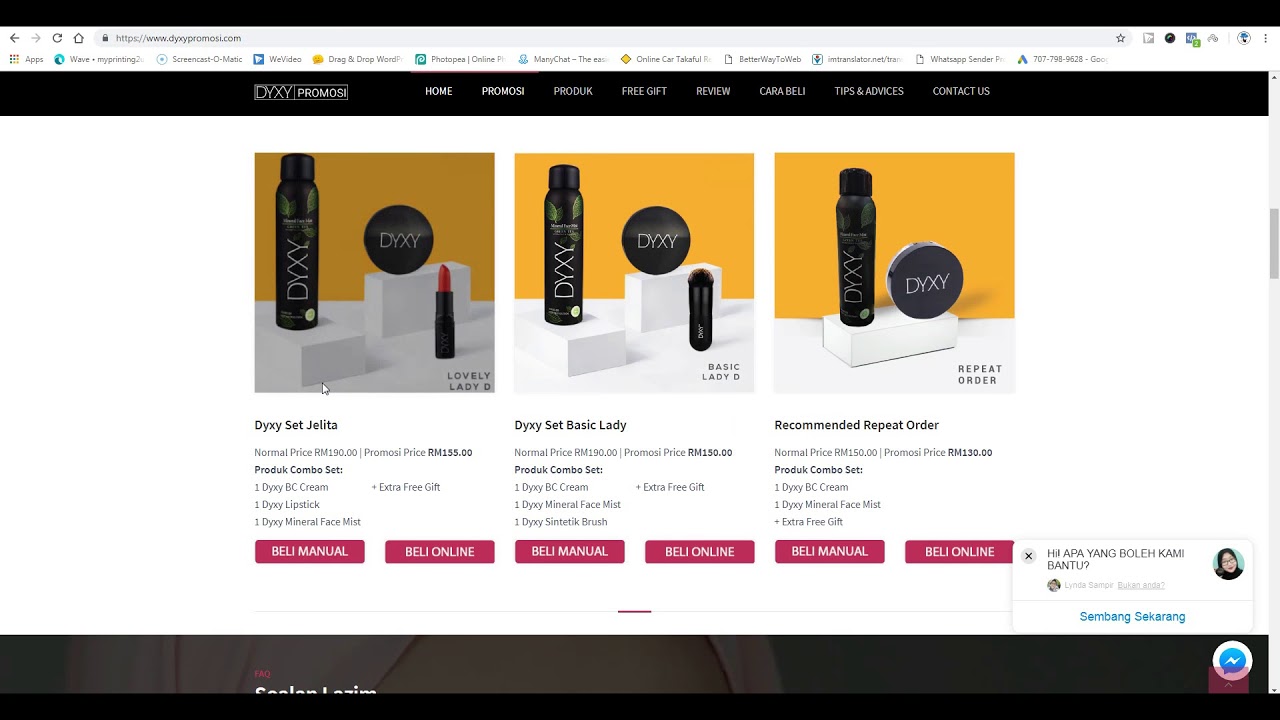Click BELI MANUAL for Dyxy Set Basic Lady
The height and width of the screenshot is (720, 1280).
click(x=570, y=551)
